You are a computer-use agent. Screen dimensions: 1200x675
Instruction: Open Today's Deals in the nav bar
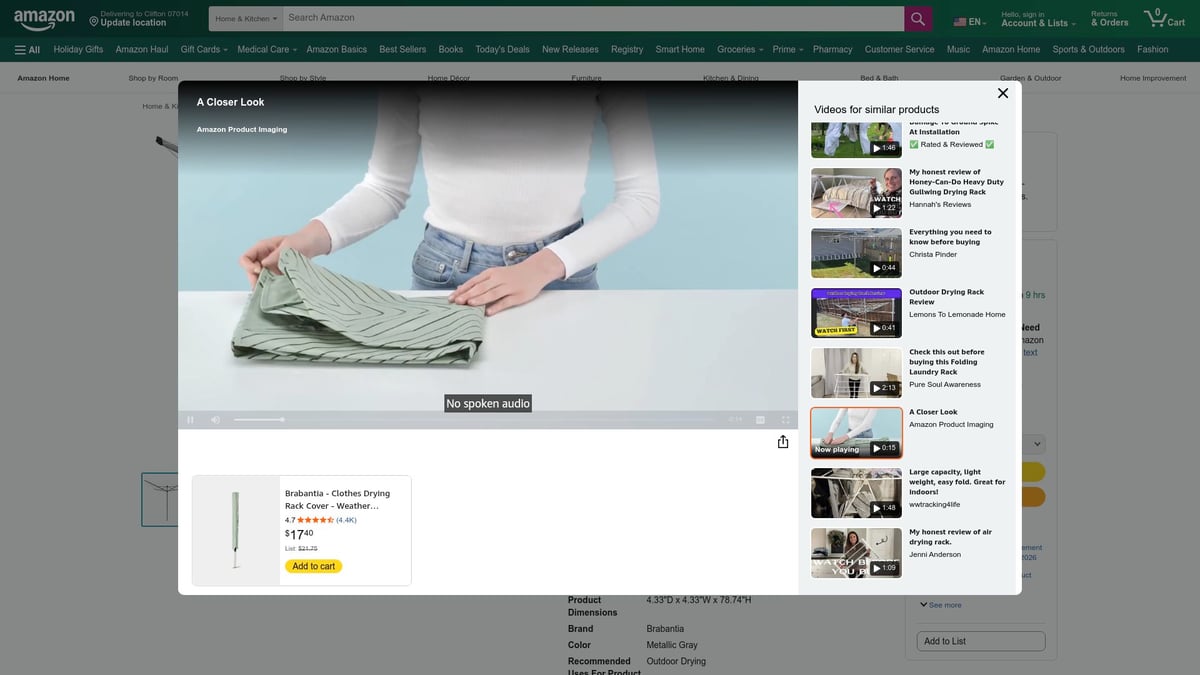tap(502, 49)
